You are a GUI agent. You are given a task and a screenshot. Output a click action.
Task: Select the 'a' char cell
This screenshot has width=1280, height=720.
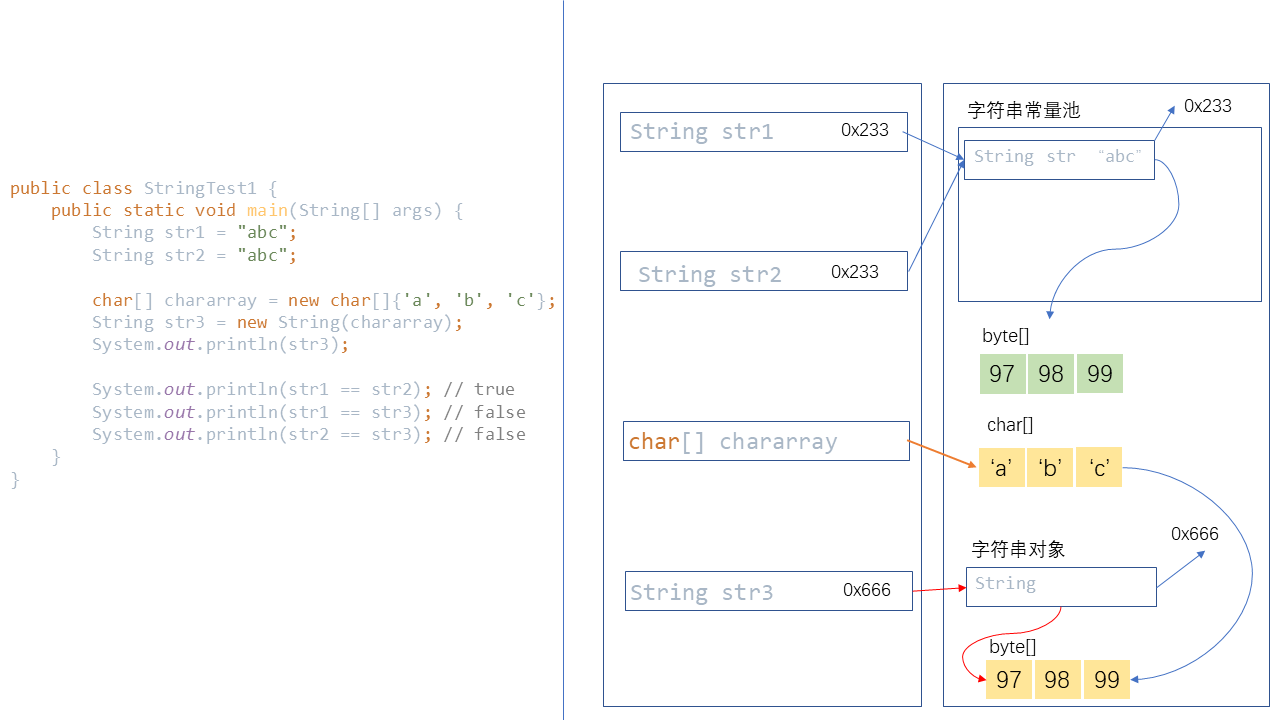[x=1002, y=467]
